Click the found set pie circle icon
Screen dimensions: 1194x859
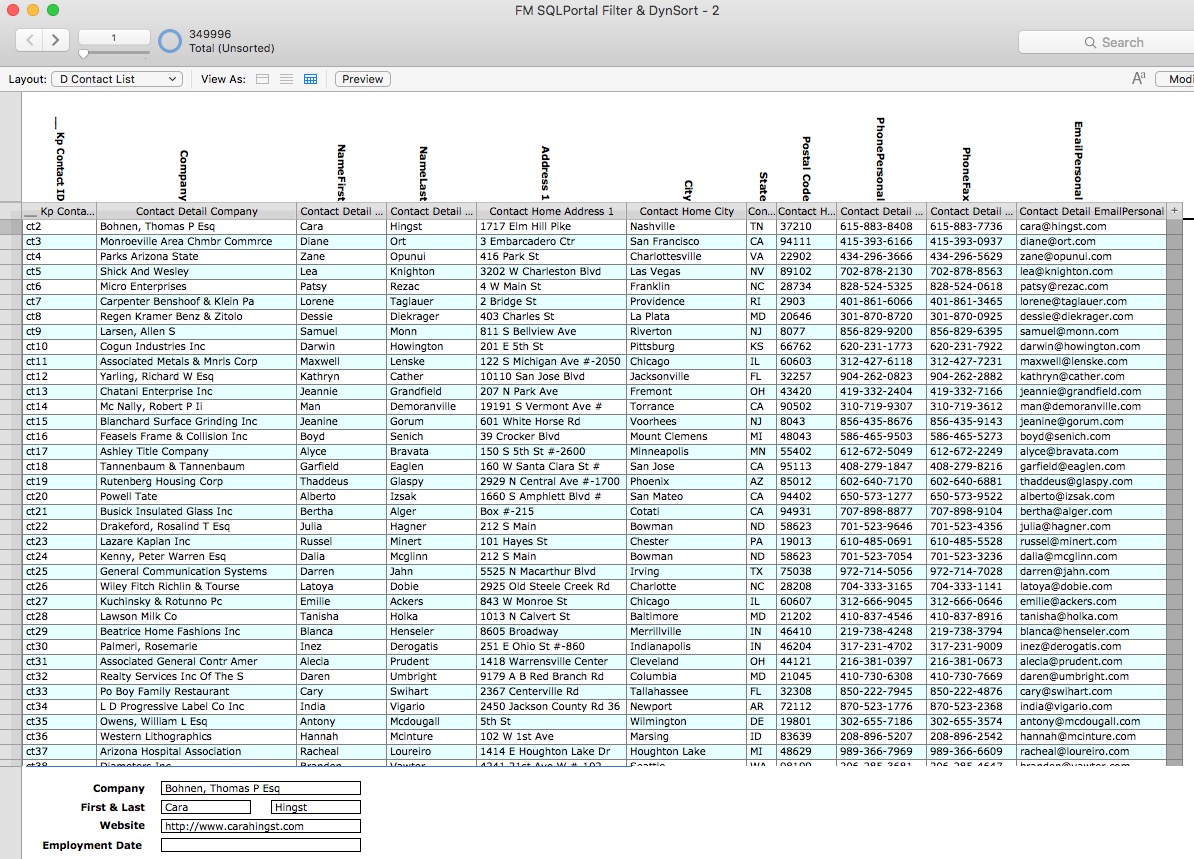tap(170, 41)
